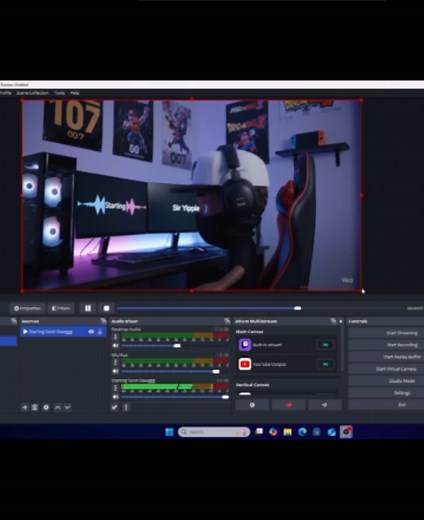The width and height of the screenshot is (424, 520).
Task: Stop the media source playback
Action: click(106, 308)
